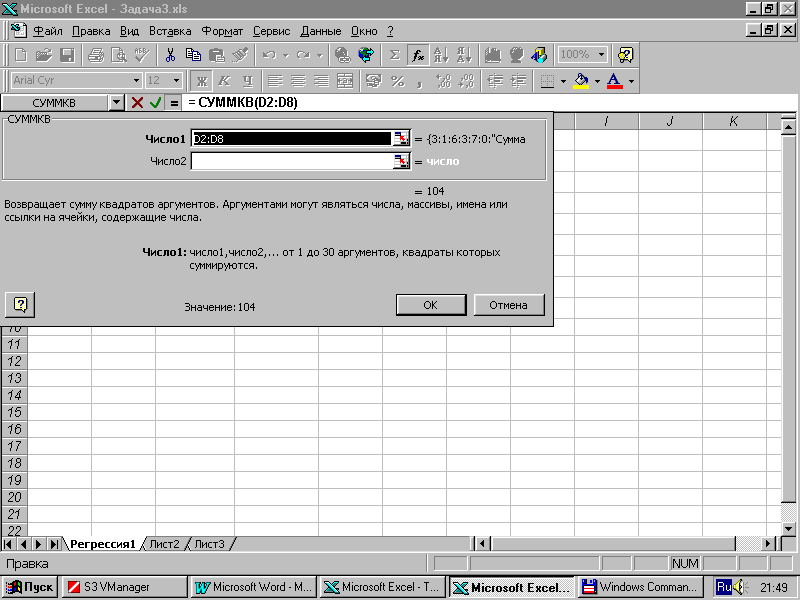This screenshot has height=600, width=800.
Task: Click the New workbook icon
Action: (x=20, y=55)
